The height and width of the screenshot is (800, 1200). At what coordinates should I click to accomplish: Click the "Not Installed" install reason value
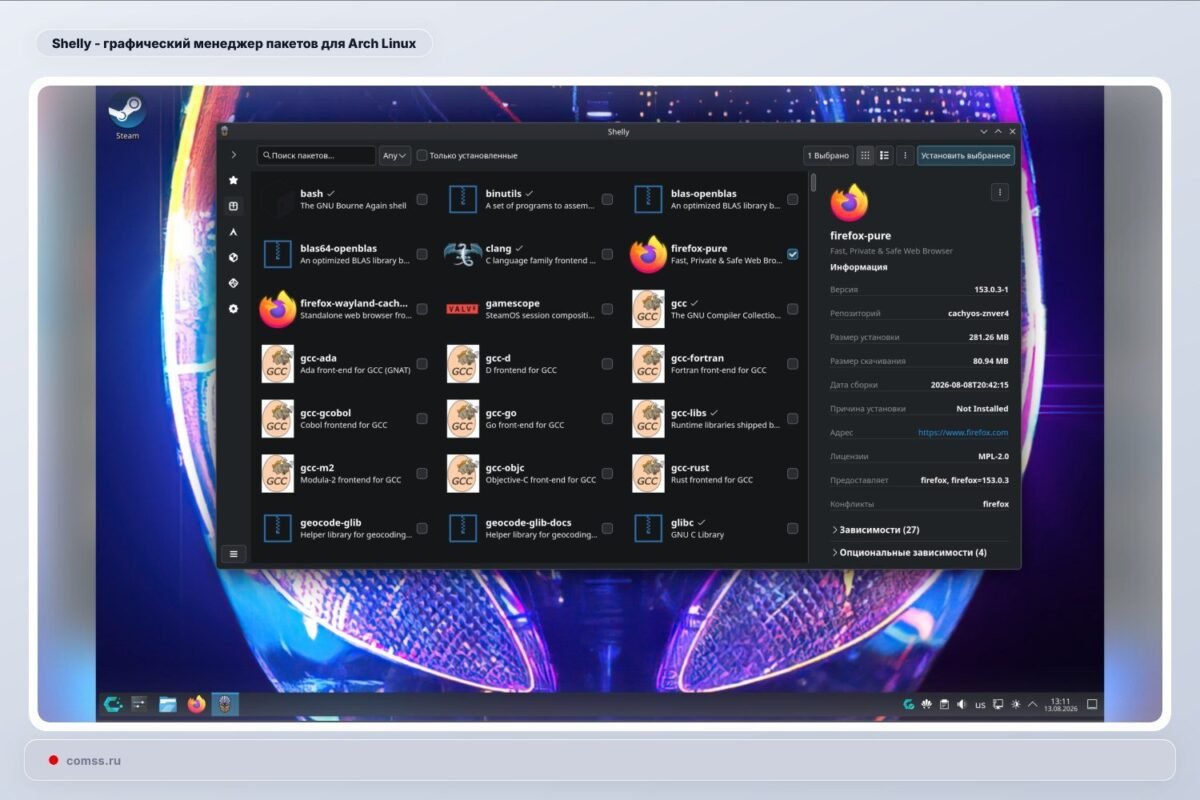[982, 409]
